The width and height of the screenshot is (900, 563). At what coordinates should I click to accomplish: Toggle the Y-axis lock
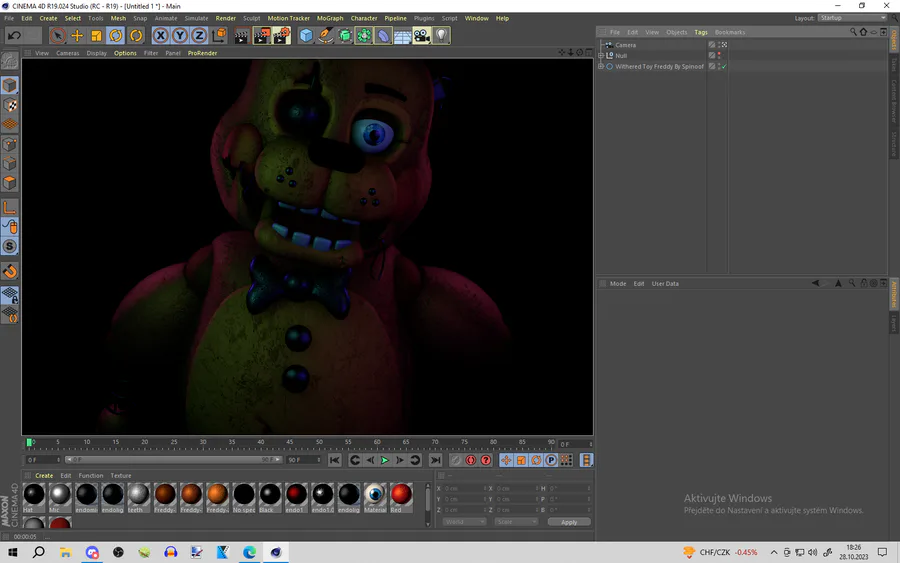tap(180, 36)
